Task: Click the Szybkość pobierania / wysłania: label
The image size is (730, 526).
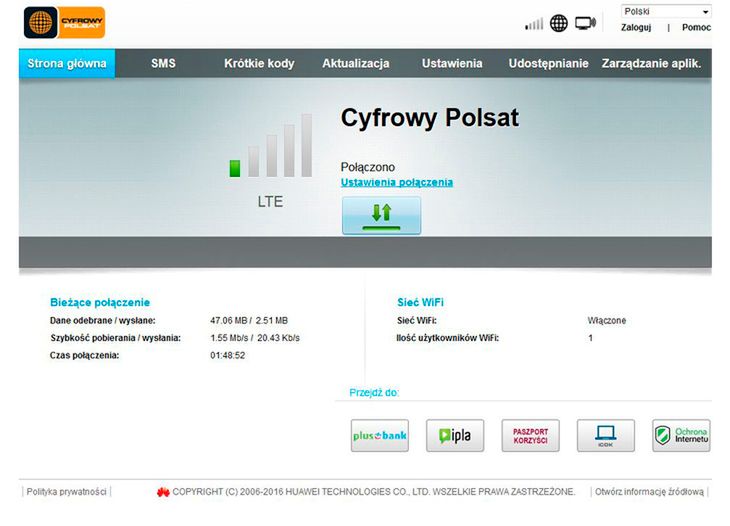Action: point(115,338)
